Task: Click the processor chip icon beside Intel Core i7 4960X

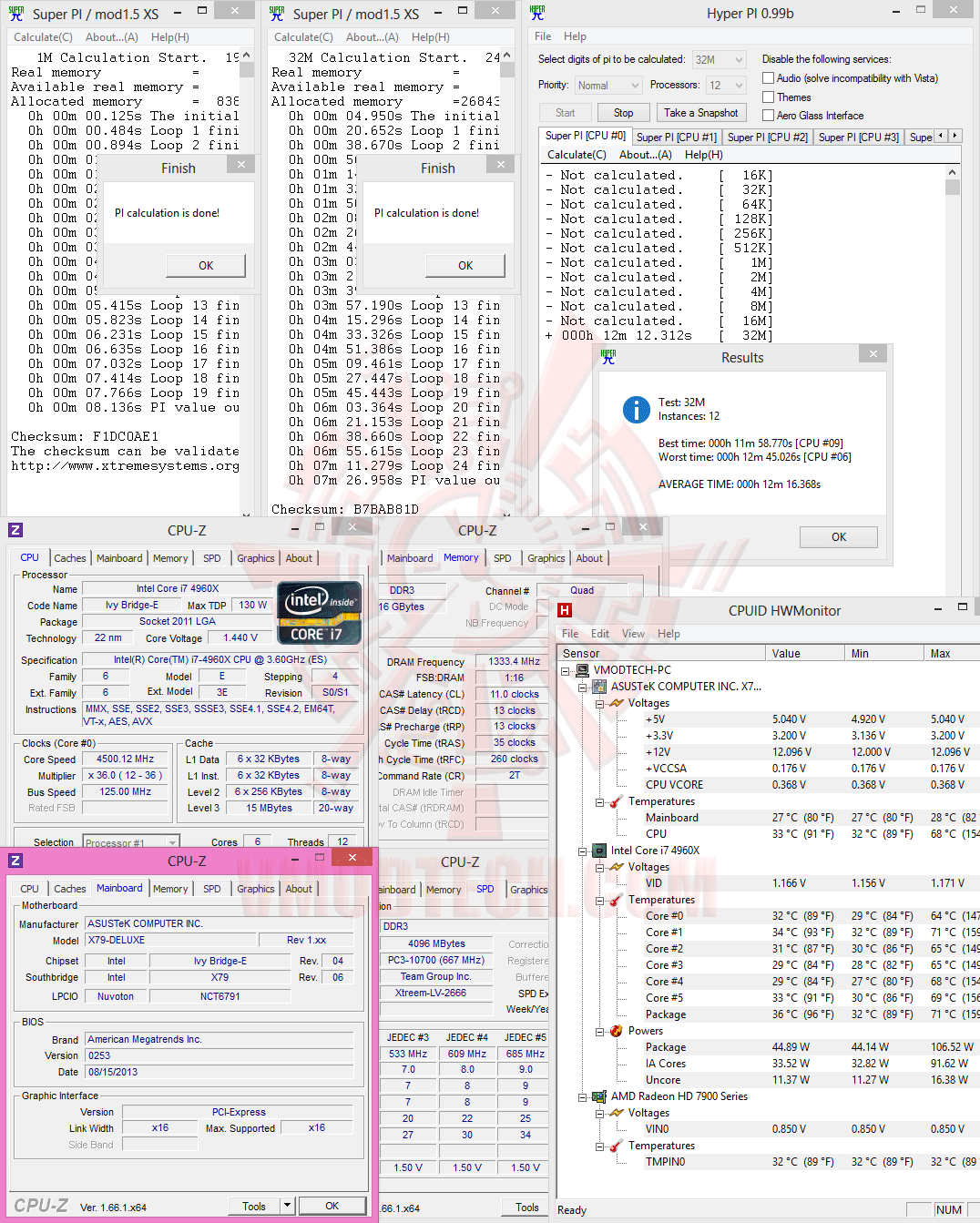Action: click(x=599, y=851)
